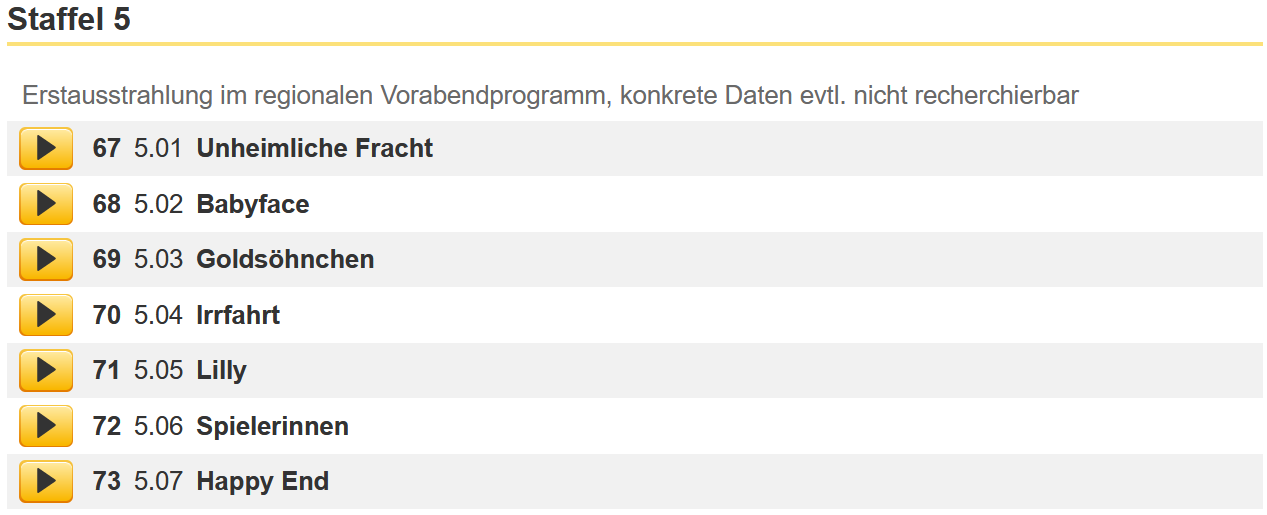Select the Happy End episode title
Viewport: 1267px width, 515px height.
[x=263, y=482]
